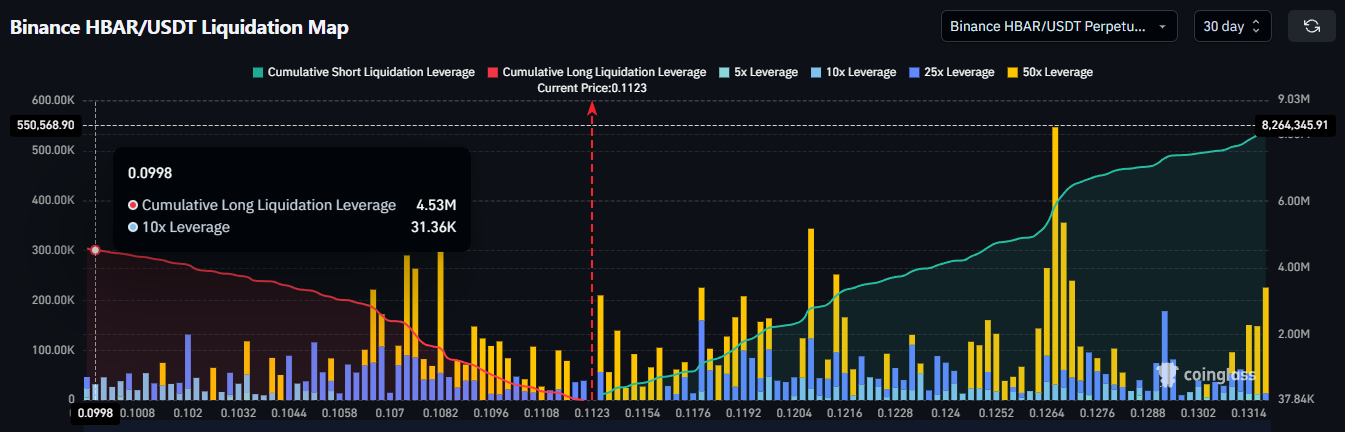Click the Binance HBAR/USDT Liquidation Map title
Screen dimensions: 1345x432
click(179, 27)
